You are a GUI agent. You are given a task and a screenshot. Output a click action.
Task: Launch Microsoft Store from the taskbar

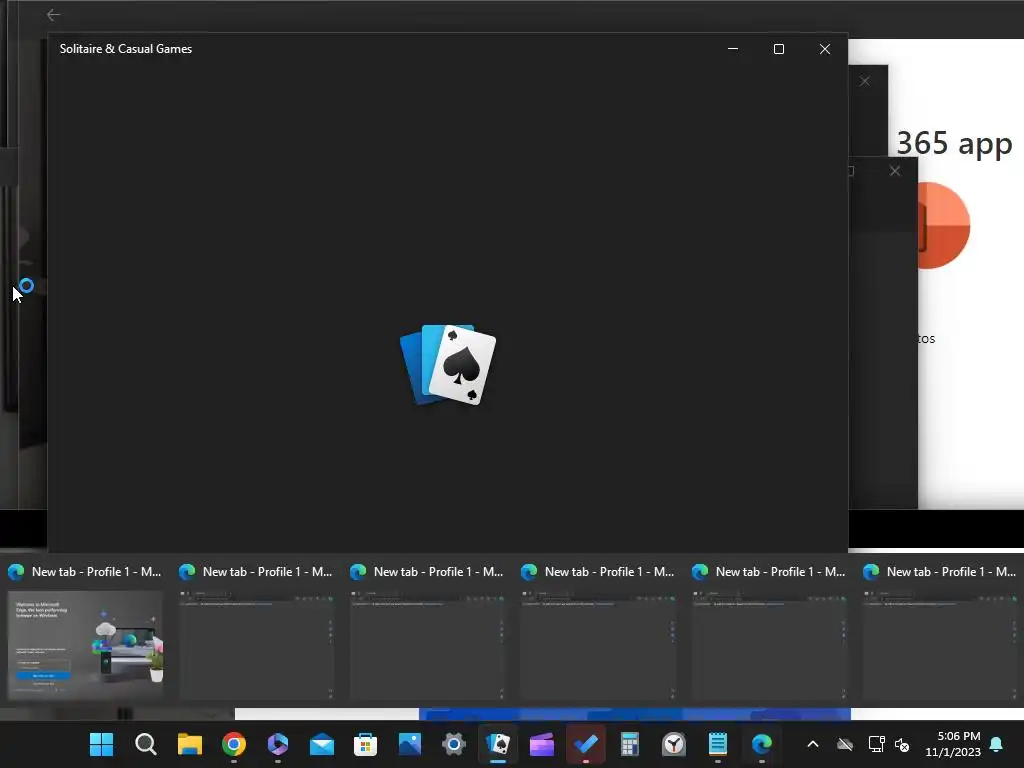point(366,744)
